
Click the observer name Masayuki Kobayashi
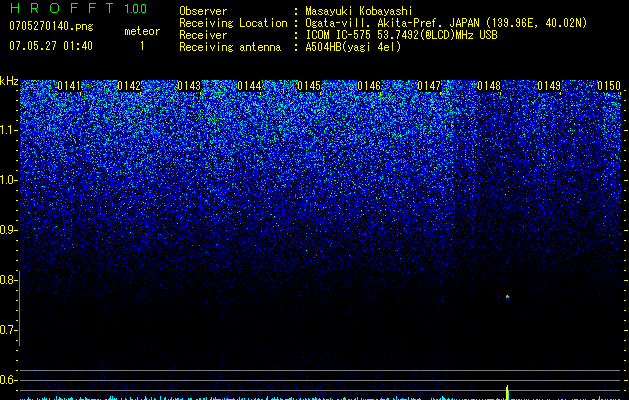pyautogui.click(x=359, y=12)
